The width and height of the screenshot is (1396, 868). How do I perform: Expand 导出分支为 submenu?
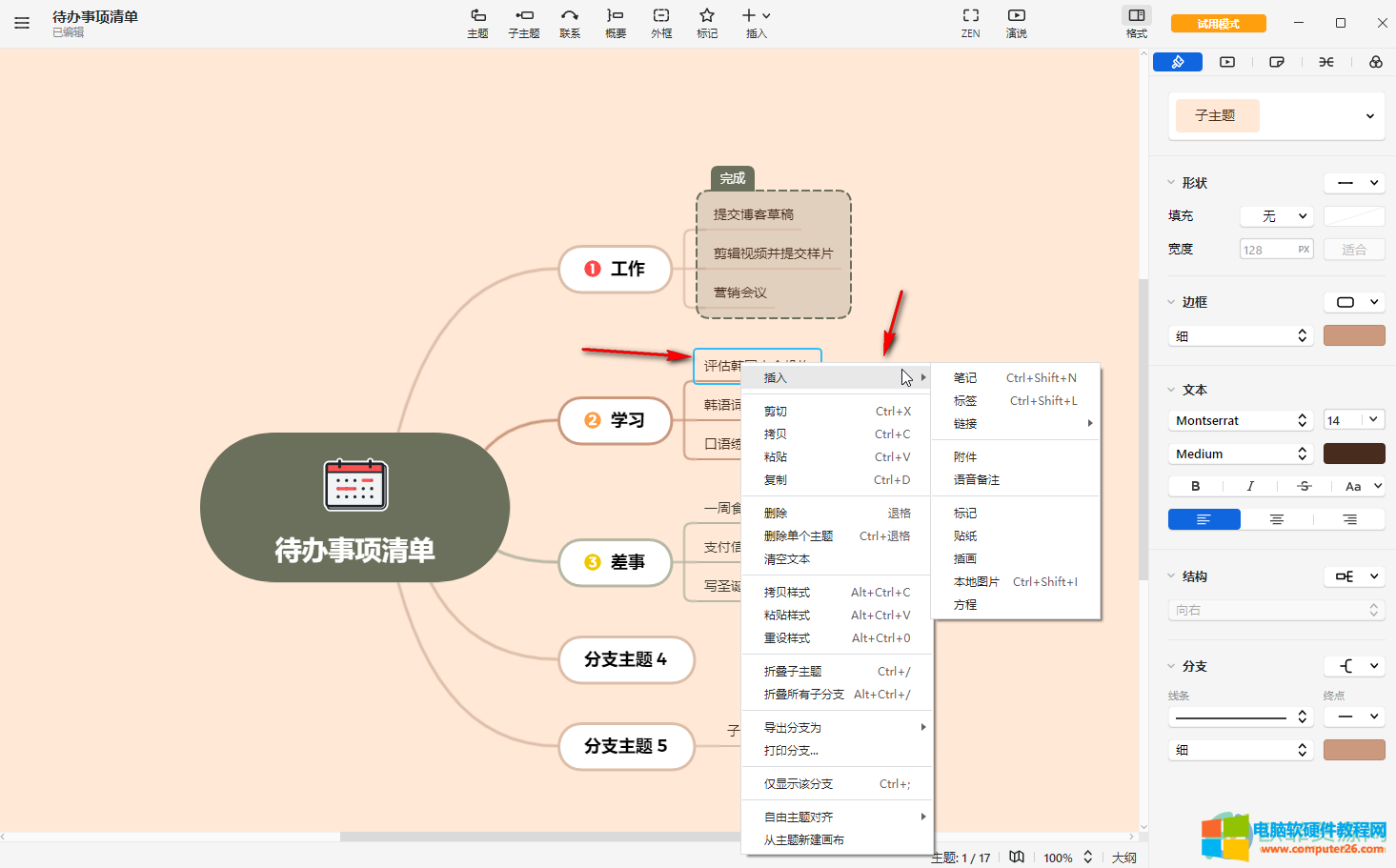(x=837, y=728)
